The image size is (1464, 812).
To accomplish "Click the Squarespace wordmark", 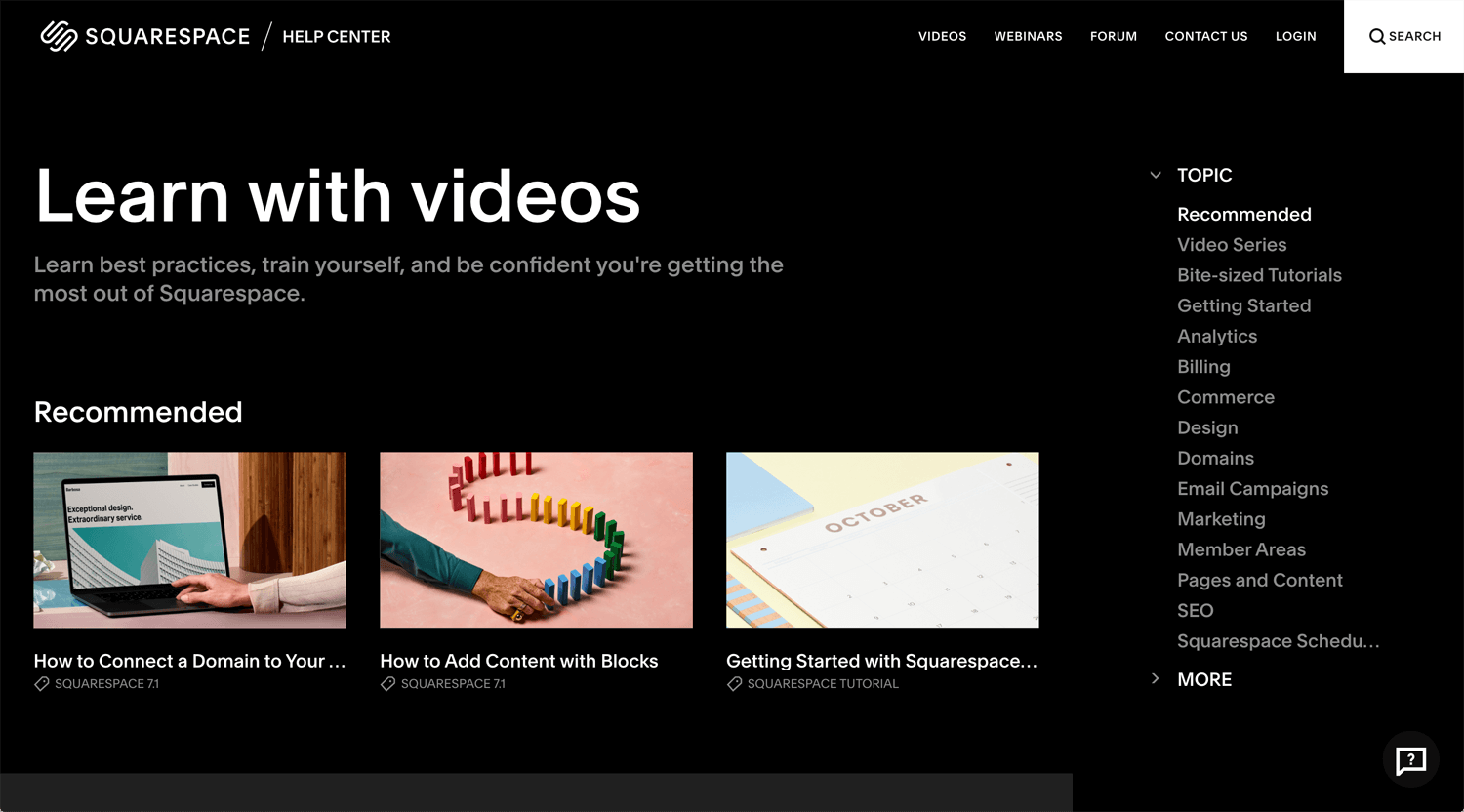I will click(x=168, y=37).
